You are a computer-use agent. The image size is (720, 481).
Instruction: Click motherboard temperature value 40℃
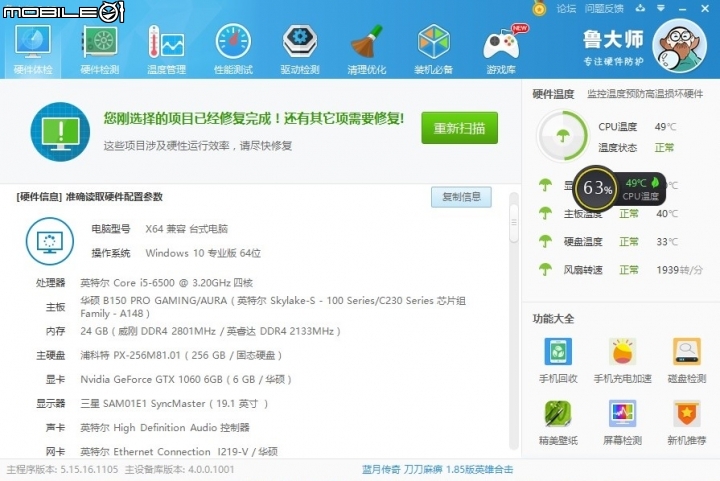pos(666,213)
